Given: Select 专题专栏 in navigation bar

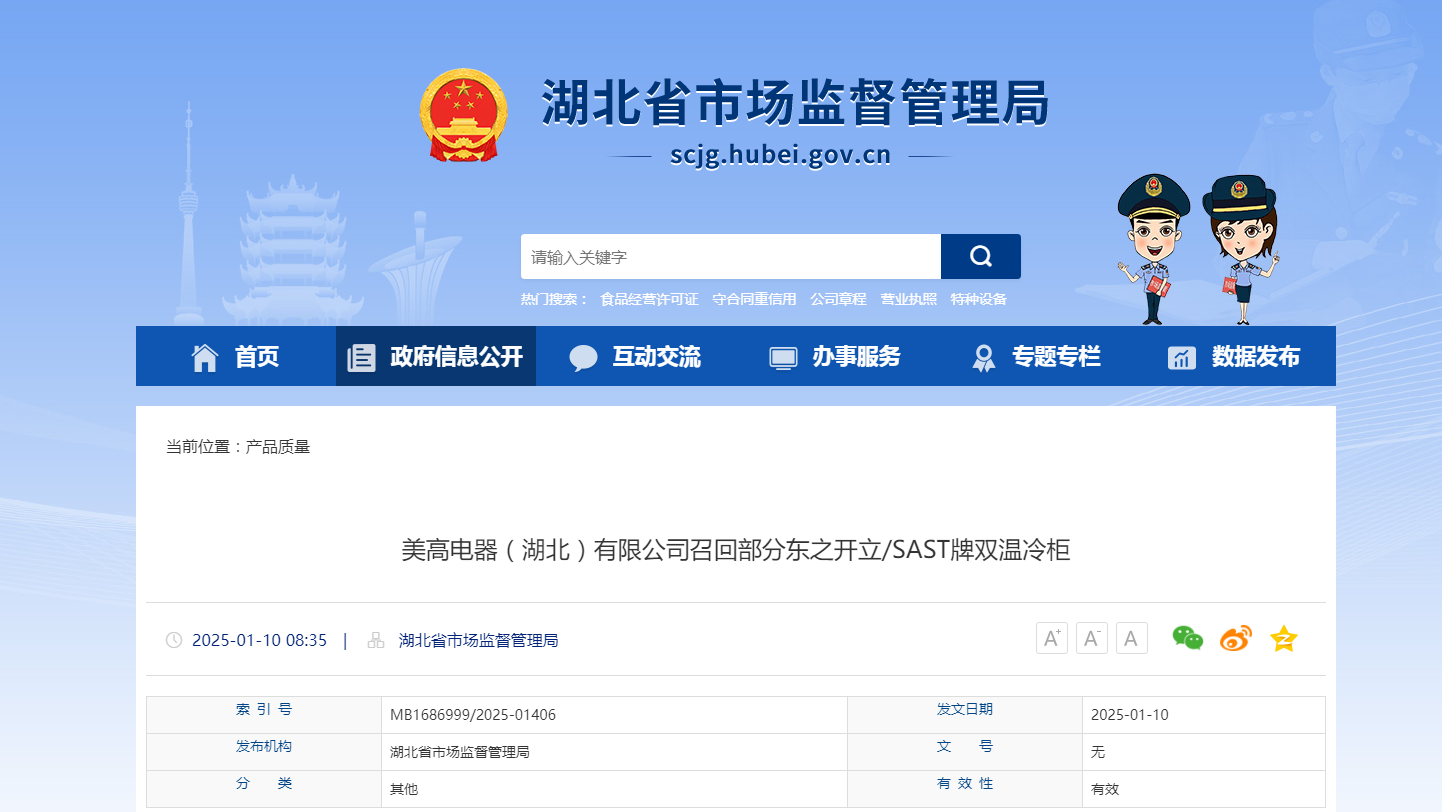Looking at the screenshot, I should 1036,357.
